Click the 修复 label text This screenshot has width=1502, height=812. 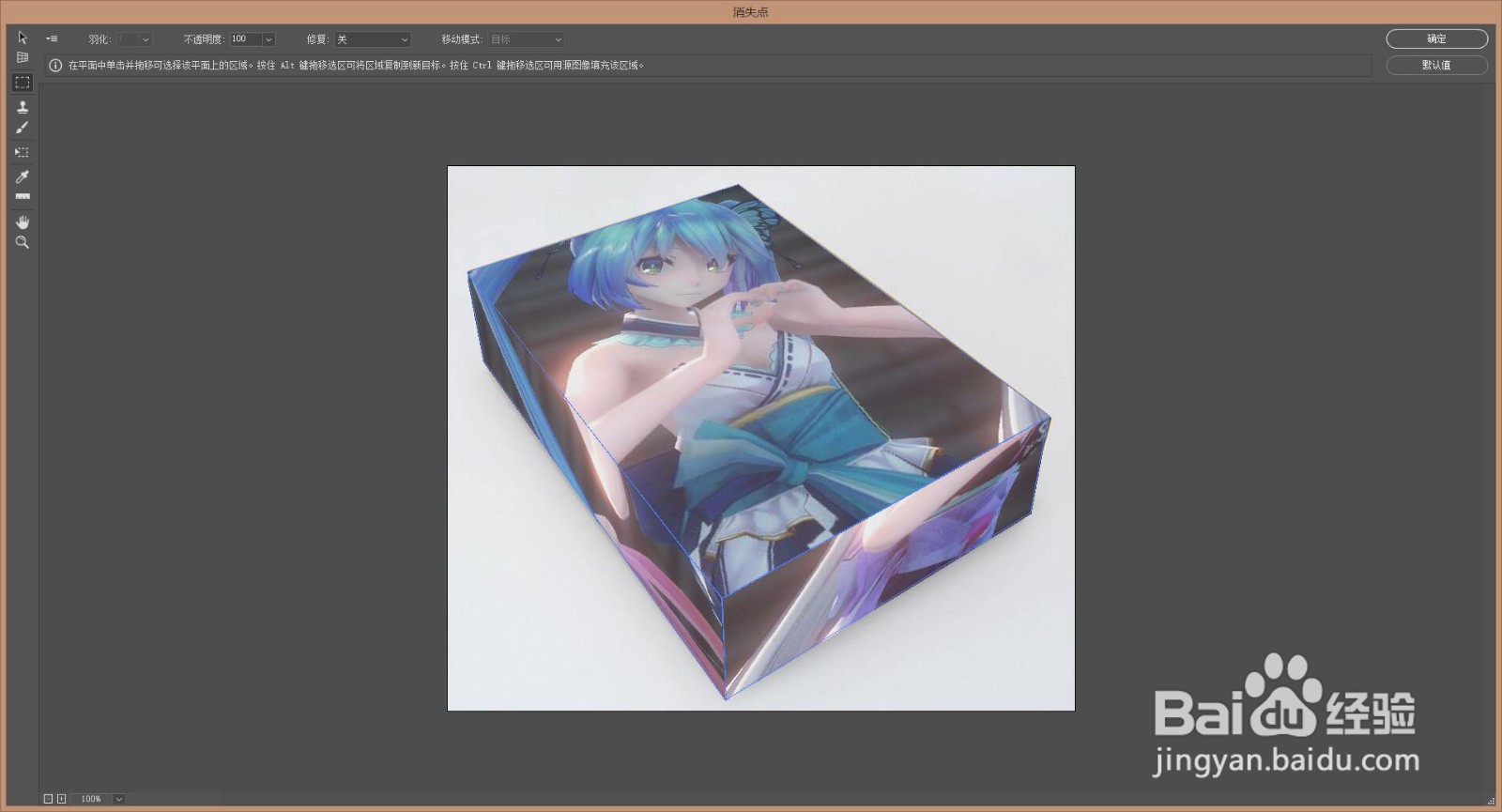coord(317,39)
